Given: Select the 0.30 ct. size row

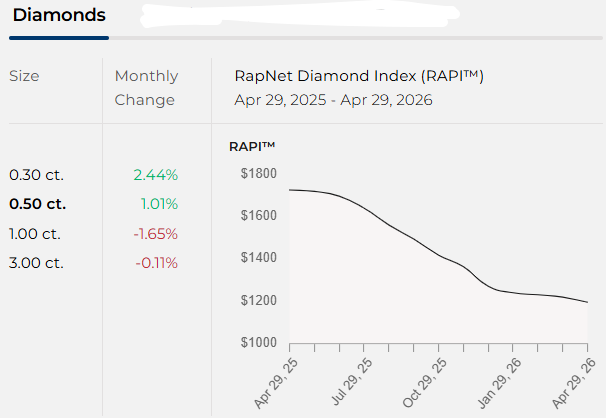Looking at the screenshot, I should click(x=36, y=175).
